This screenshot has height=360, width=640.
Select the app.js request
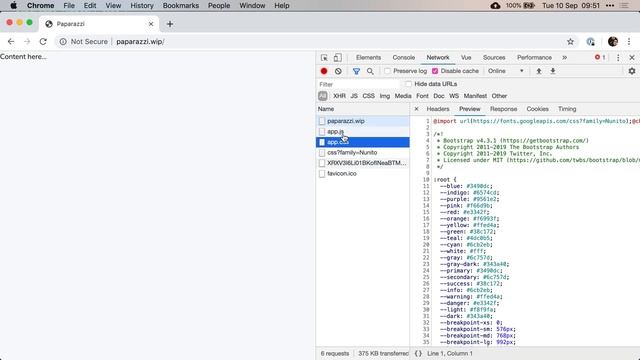pyautogui.click(x=363, y=131)
